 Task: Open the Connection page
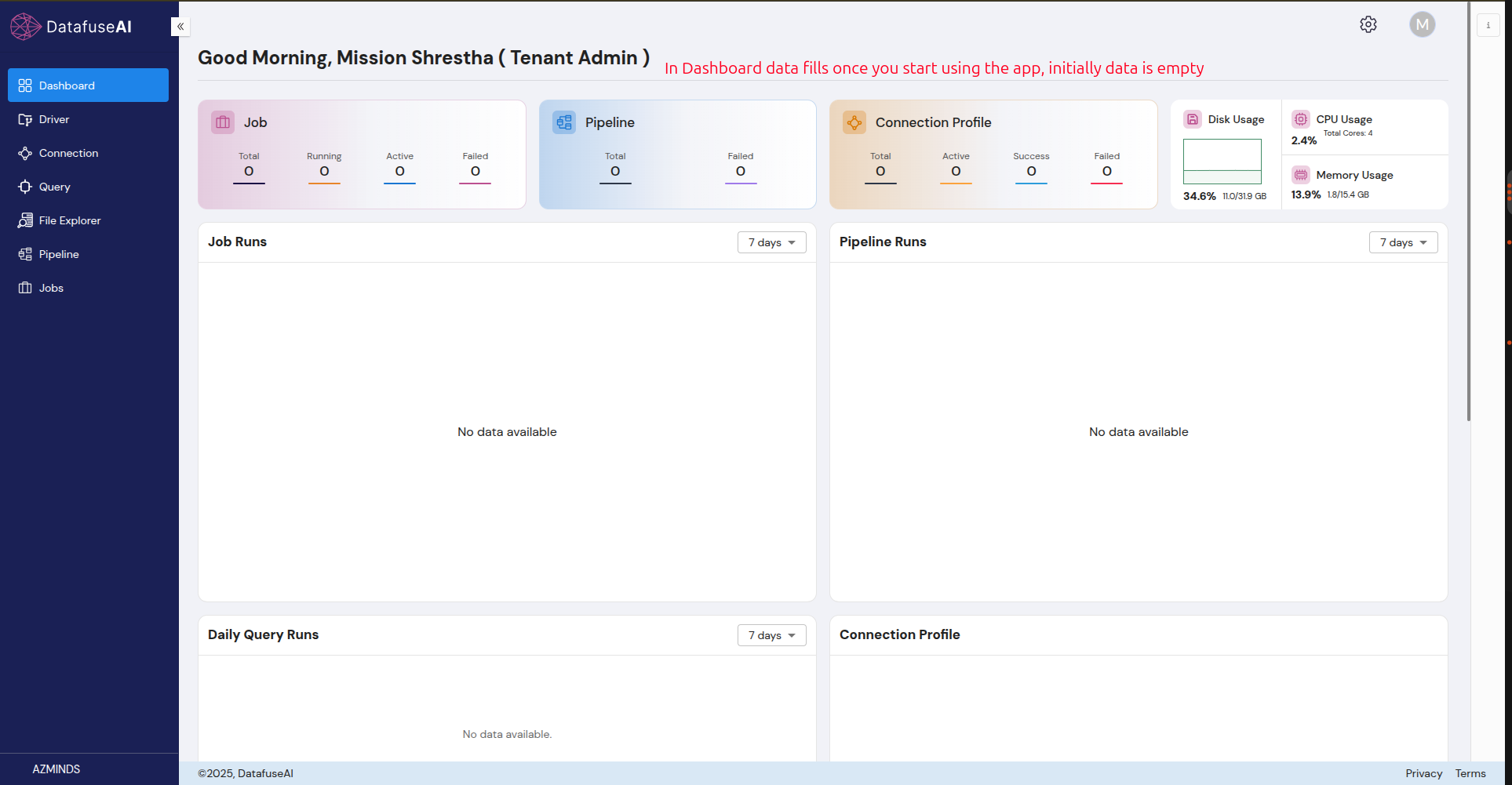pyautogui.click(x=68, y=153)
